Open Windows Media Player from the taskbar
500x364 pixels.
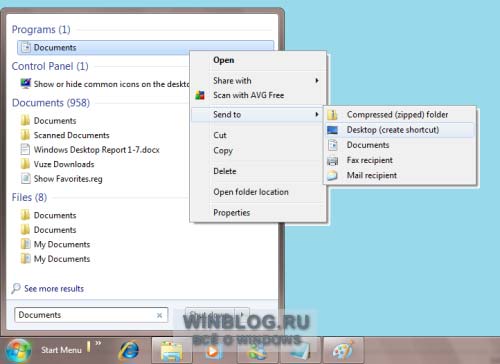point(213,351)
